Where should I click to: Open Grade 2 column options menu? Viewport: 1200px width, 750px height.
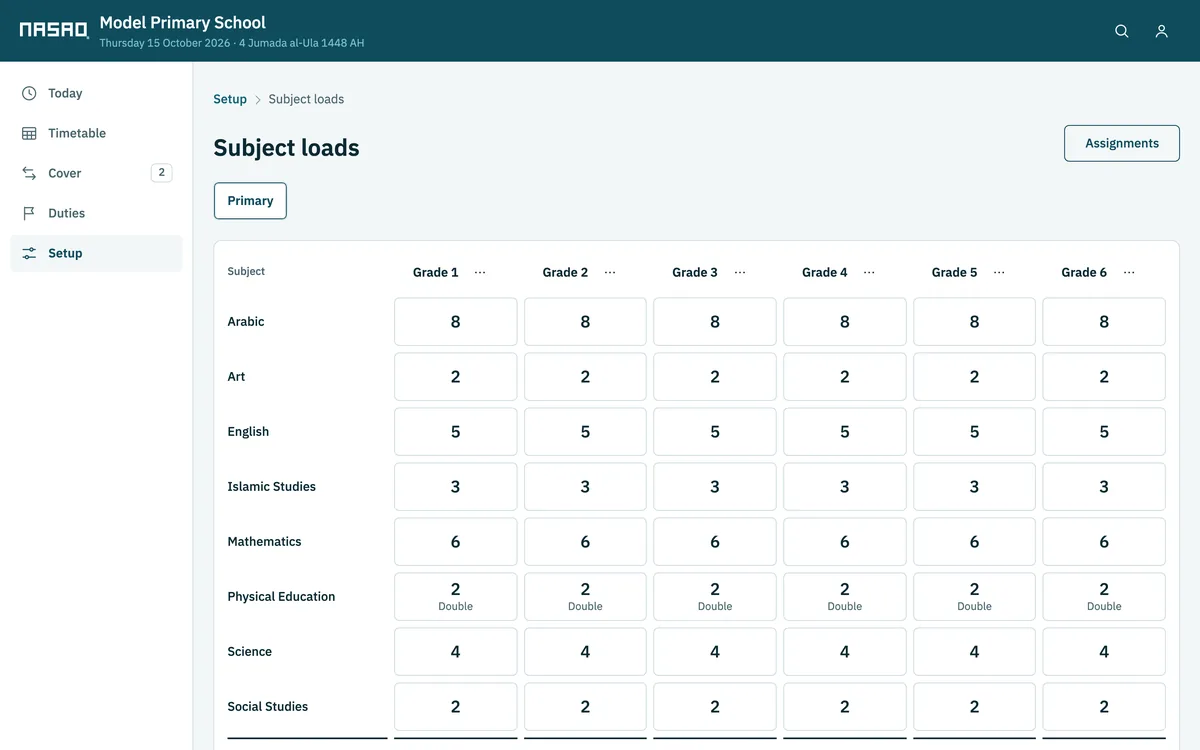point(610,272)
